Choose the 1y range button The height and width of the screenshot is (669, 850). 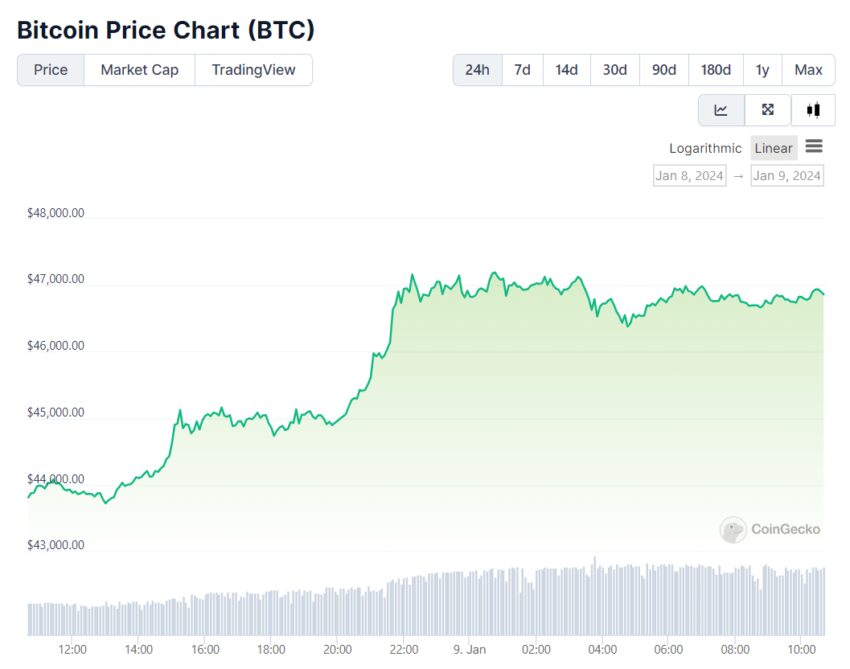pyautogui.click(x=763, y=70)
